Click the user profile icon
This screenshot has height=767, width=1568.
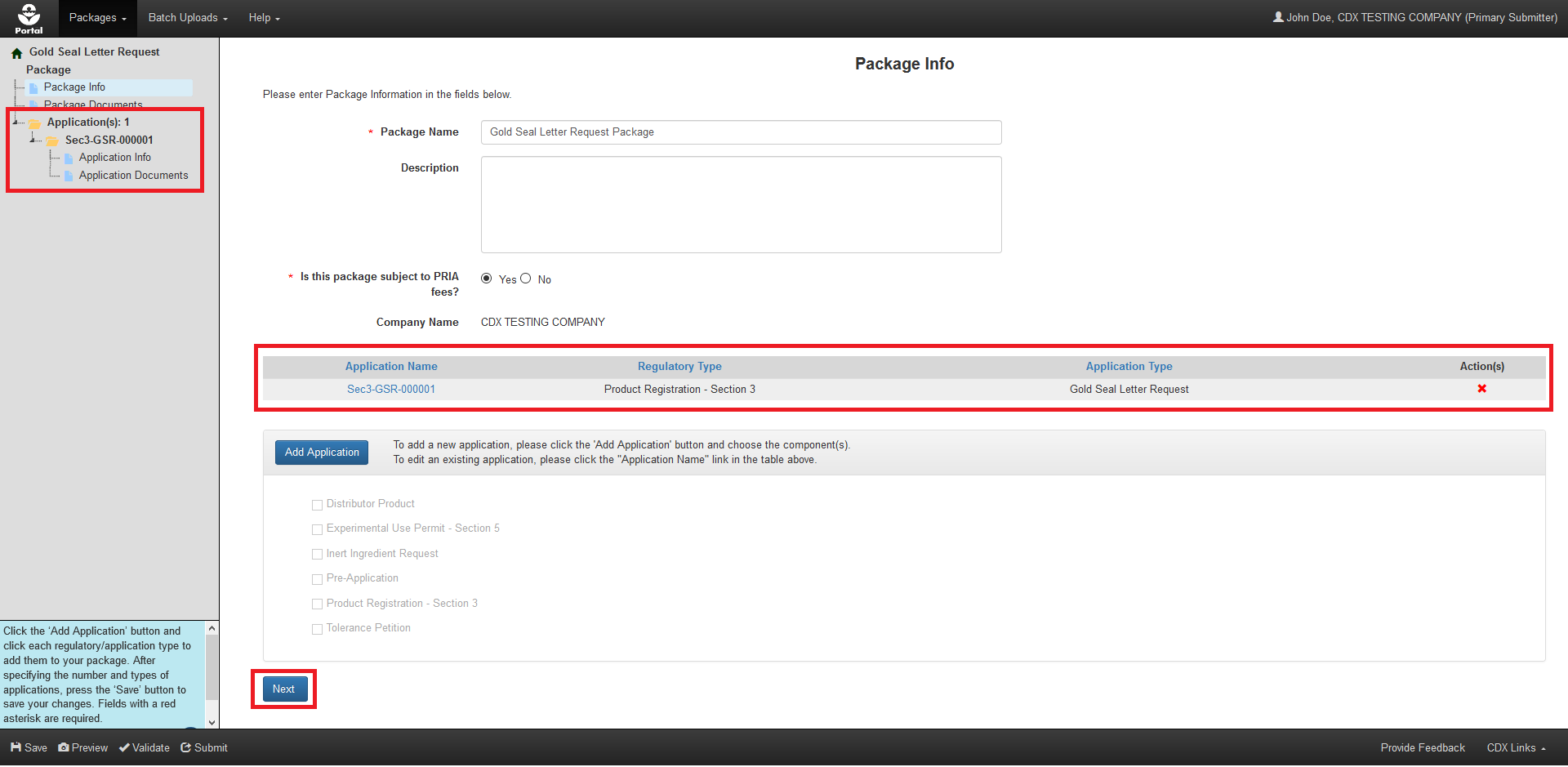pyautogui.click(x=1278, y=17)
